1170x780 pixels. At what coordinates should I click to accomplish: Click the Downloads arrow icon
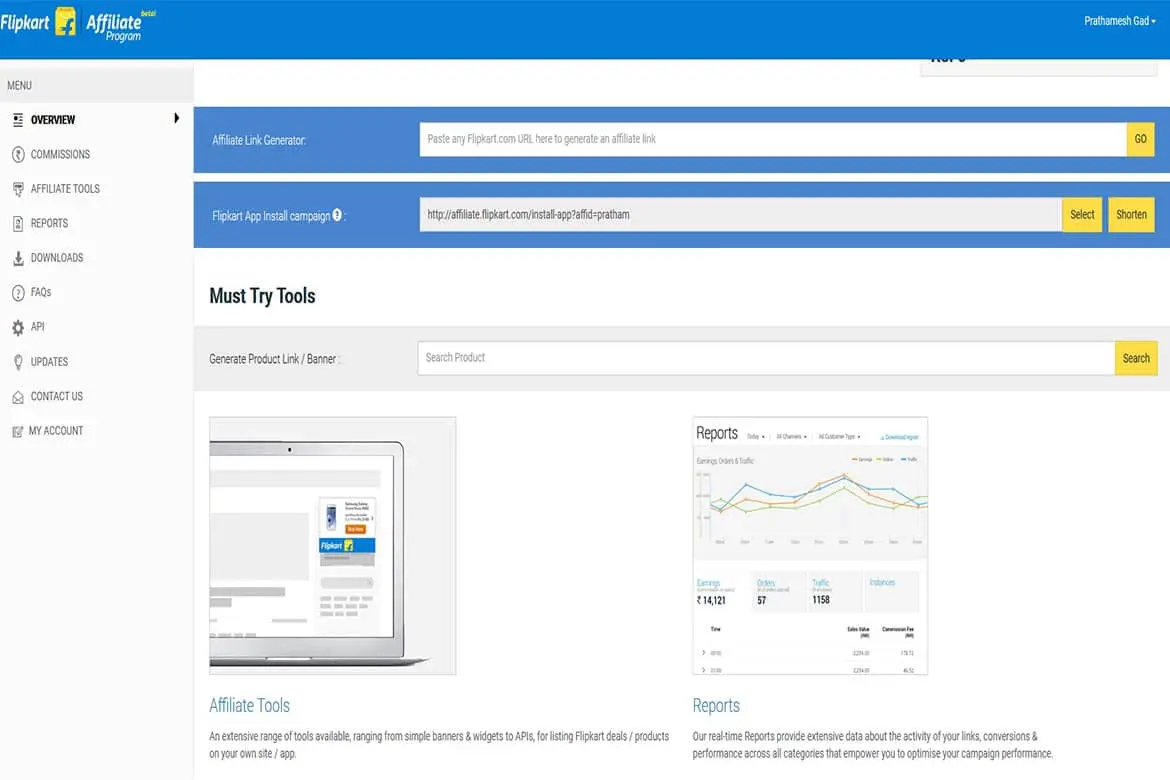(x=20, y=257)
